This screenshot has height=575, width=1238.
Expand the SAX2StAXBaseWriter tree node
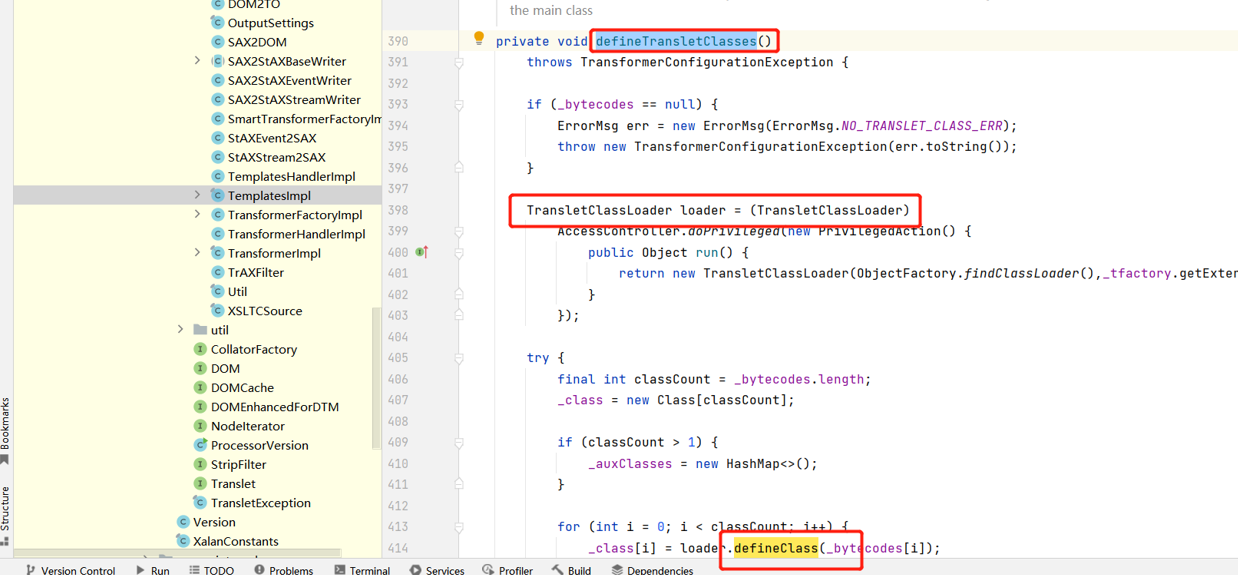click(197, 61)
